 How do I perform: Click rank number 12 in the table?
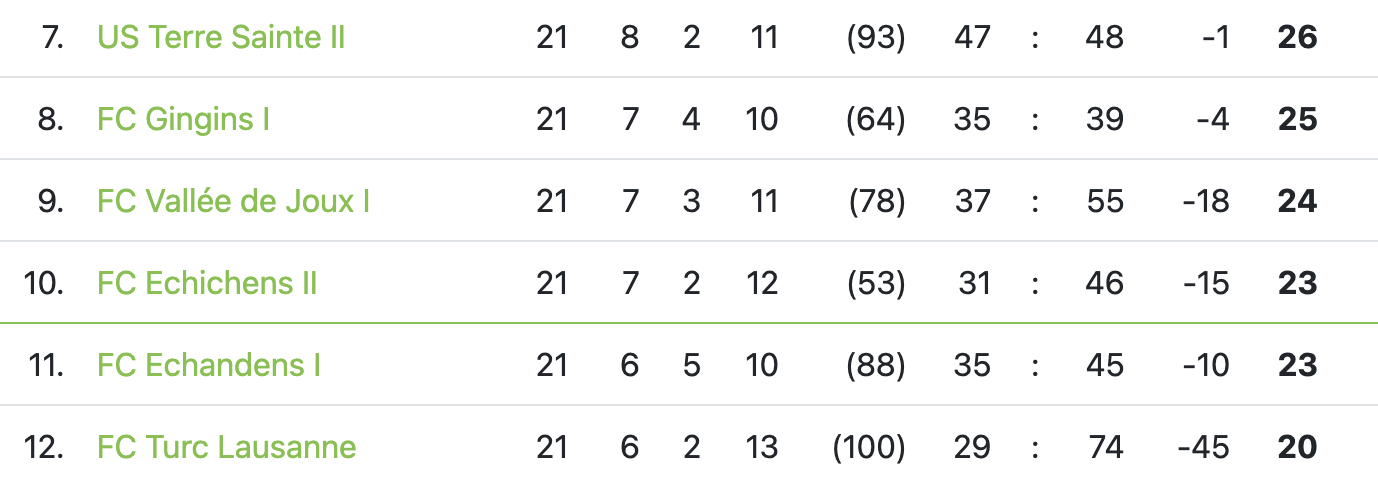point(44,447)
